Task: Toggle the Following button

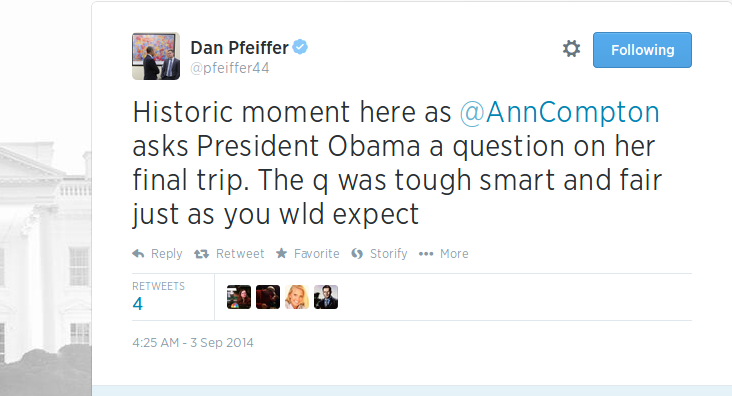Action: tap(642, 50)
